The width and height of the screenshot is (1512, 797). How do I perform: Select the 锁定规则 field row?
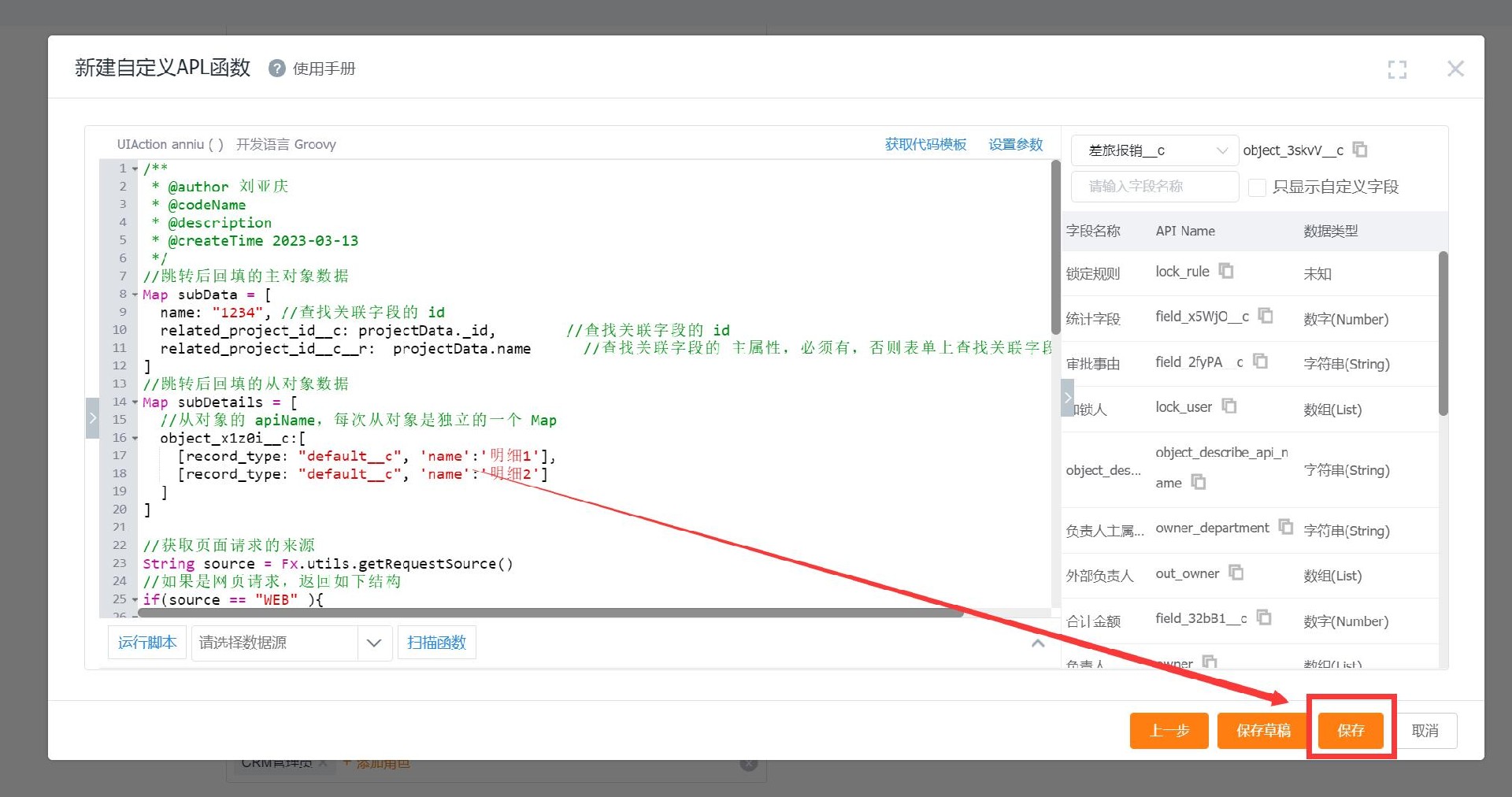1250,273
